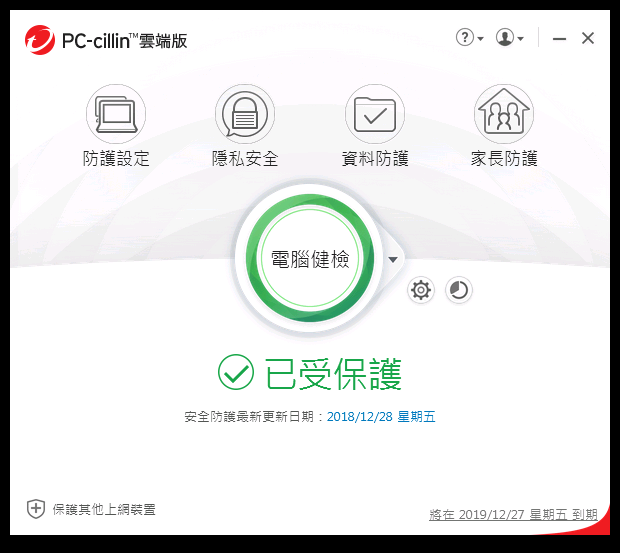Open the security report pie-chart icon
The image size is (620, 553).
[459, 291]
